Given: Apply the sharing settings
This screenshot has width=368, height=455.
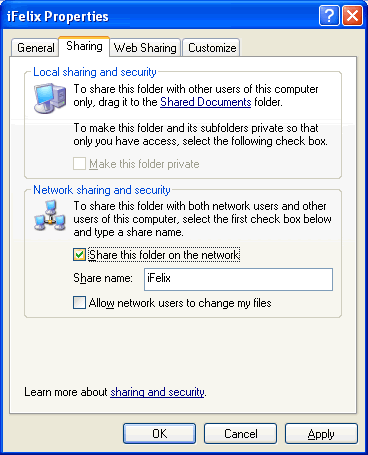Looking at the screenshot, I should (x=321, y=433).
